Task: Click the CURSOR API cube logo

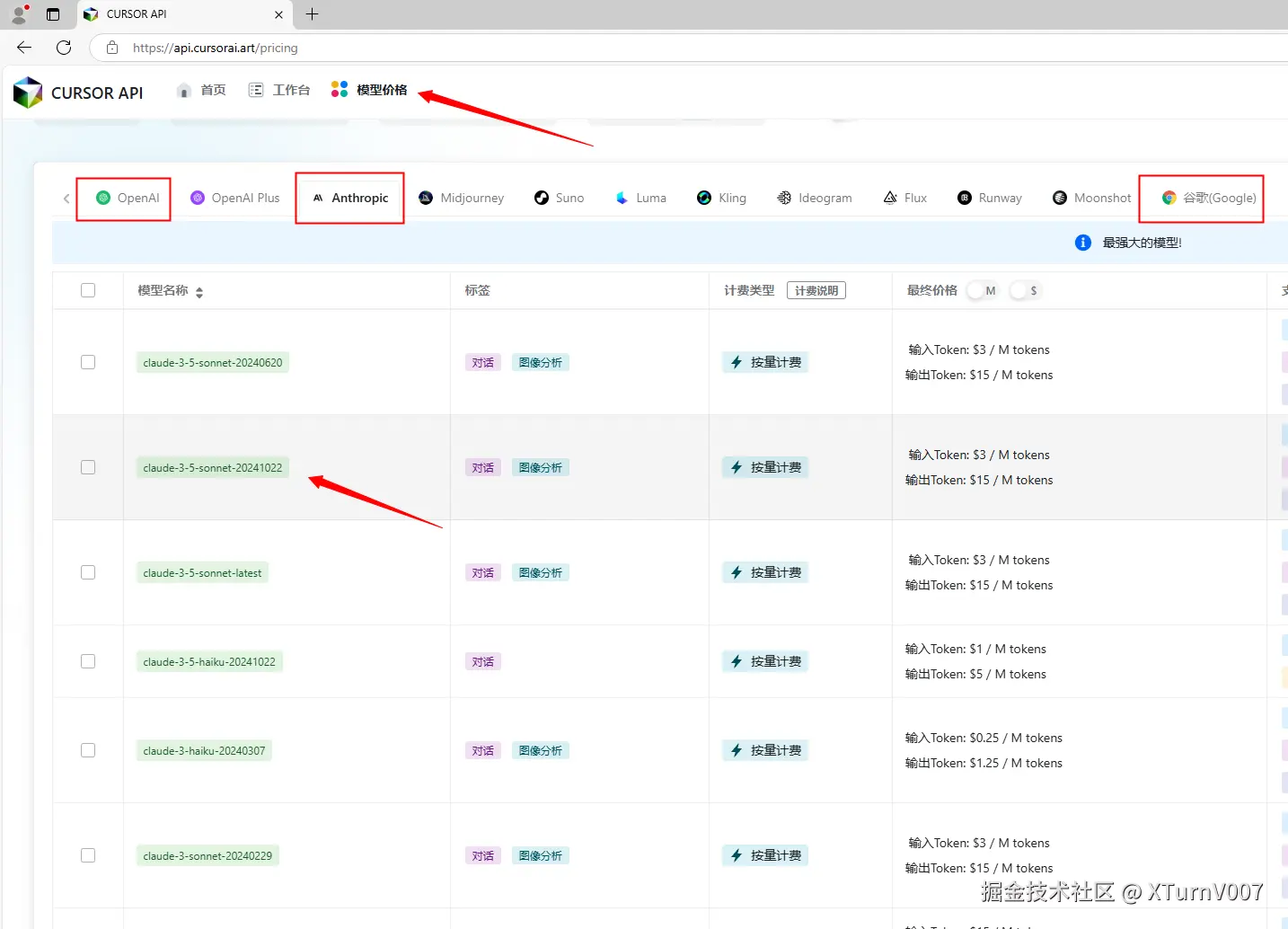Action: pos(28,93)
